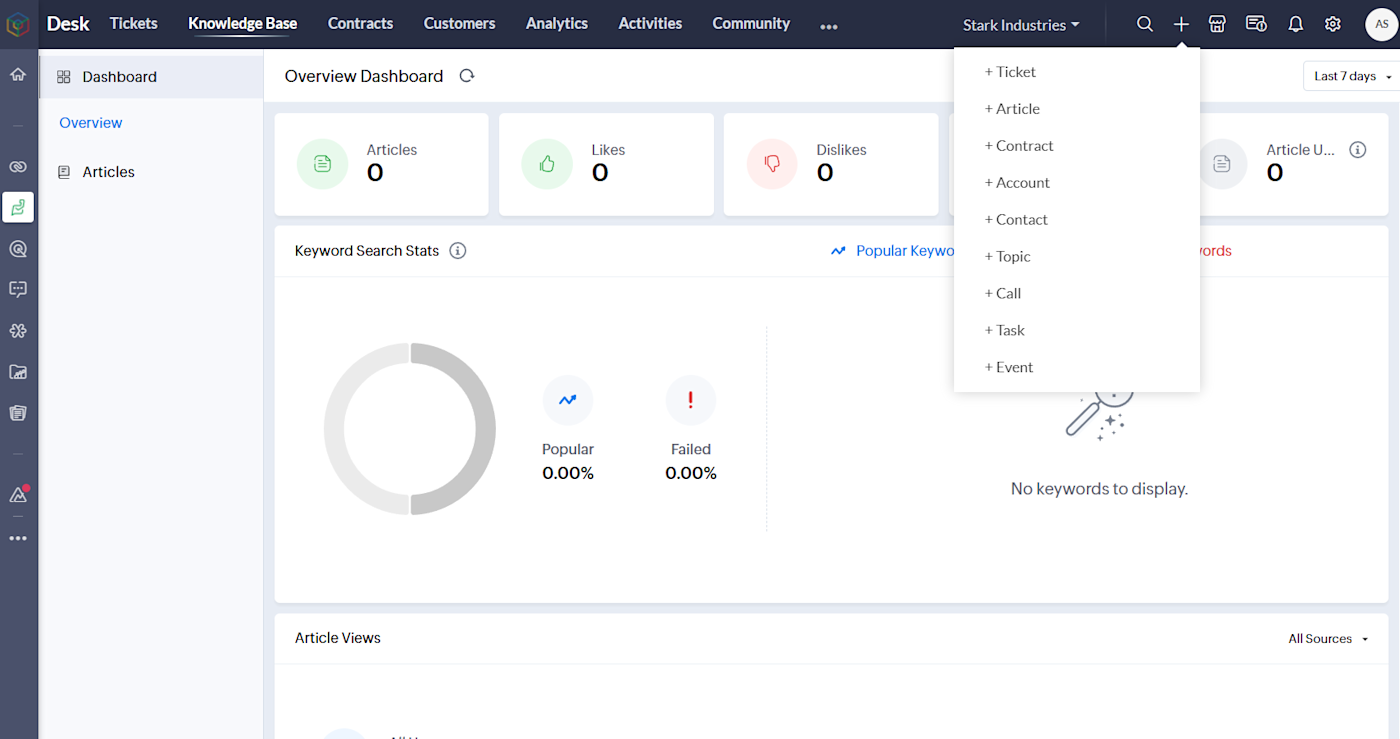
Task: Click the Keyword Search Stats title
Action: [x=367, y=251]
